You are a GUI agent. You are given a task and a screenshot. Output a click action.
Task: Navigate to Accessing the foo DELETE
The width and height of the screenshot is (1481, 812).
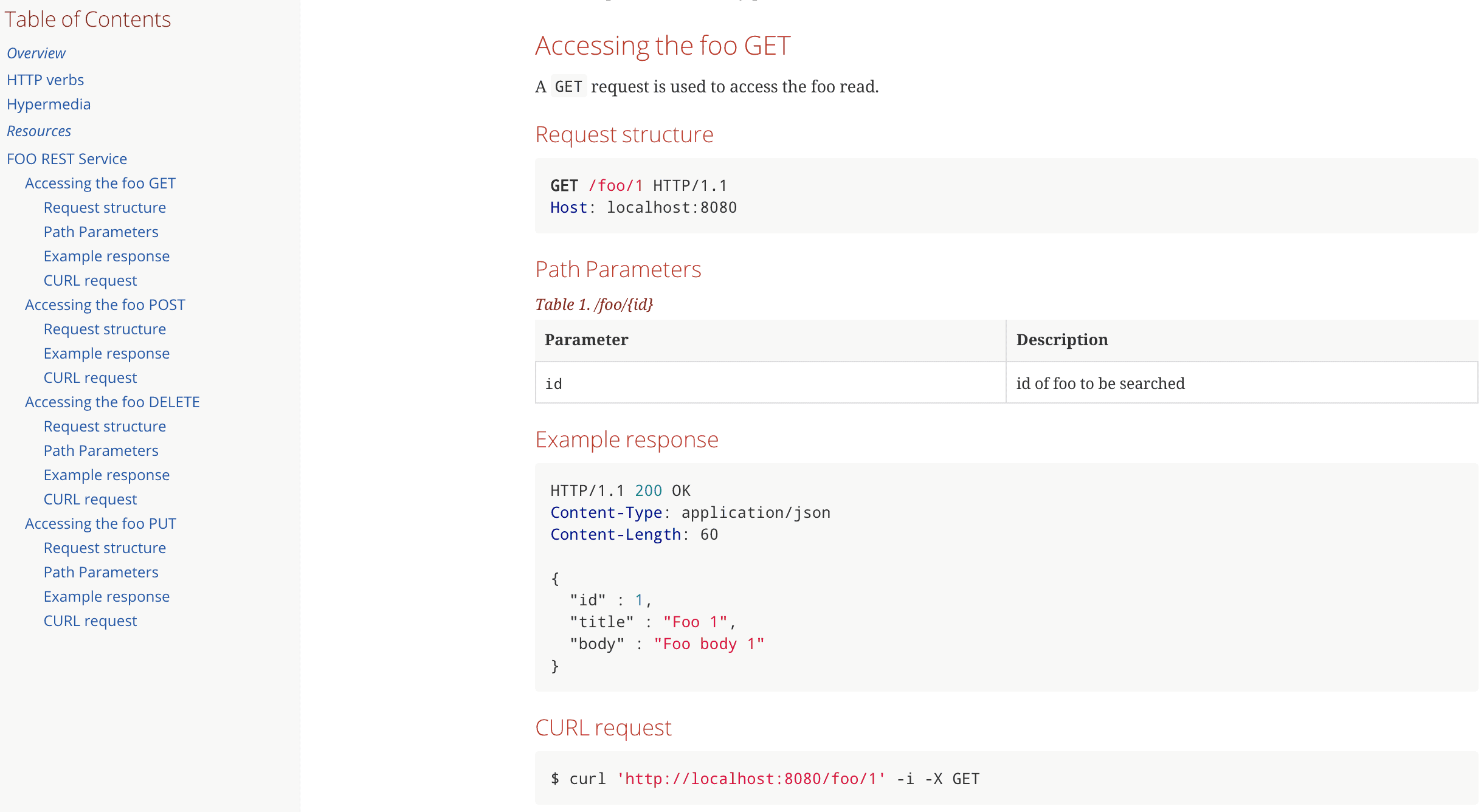112,402
